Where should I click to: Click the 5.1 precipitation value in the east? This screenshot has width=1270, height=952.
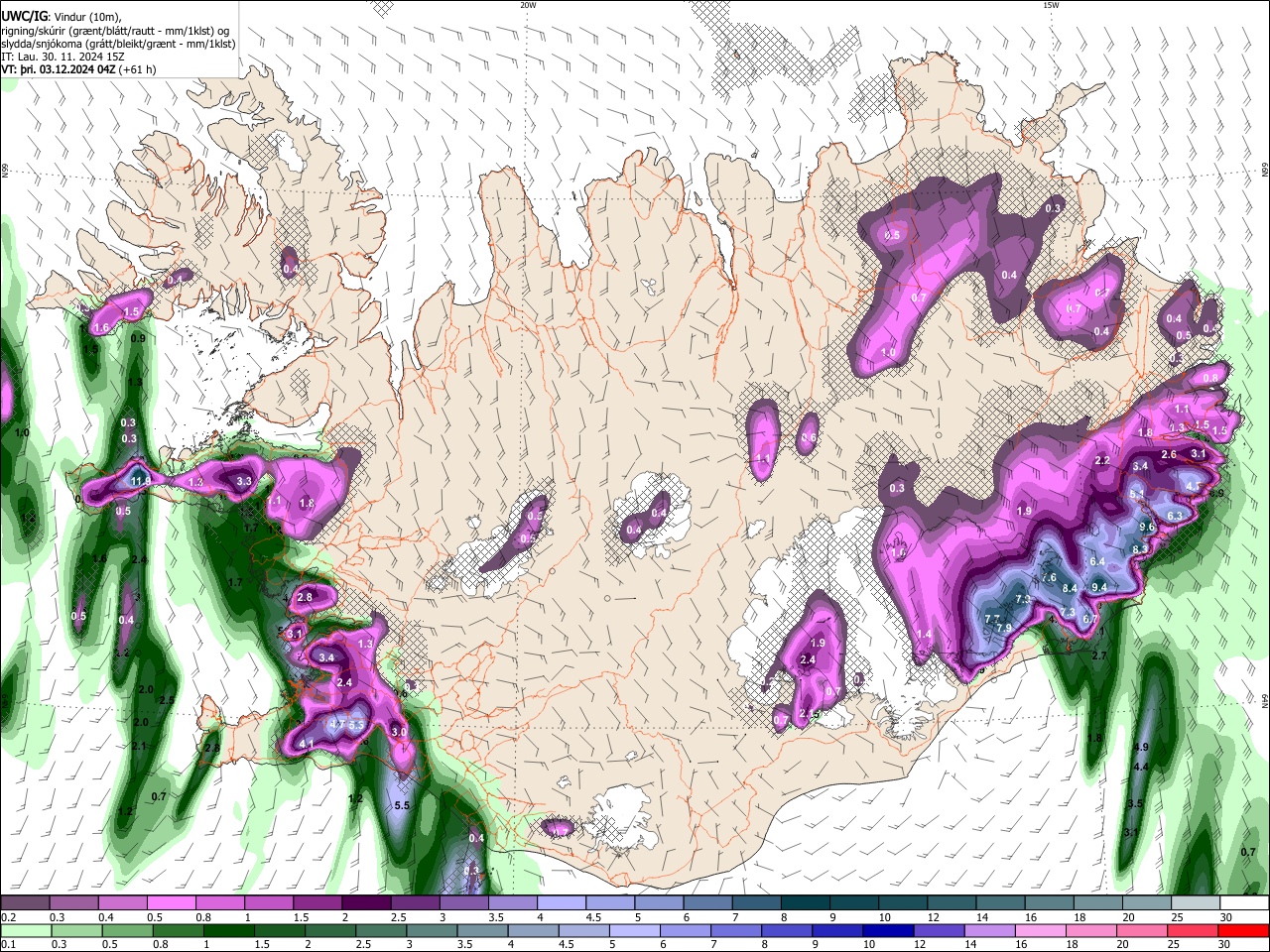point(1137,493)
